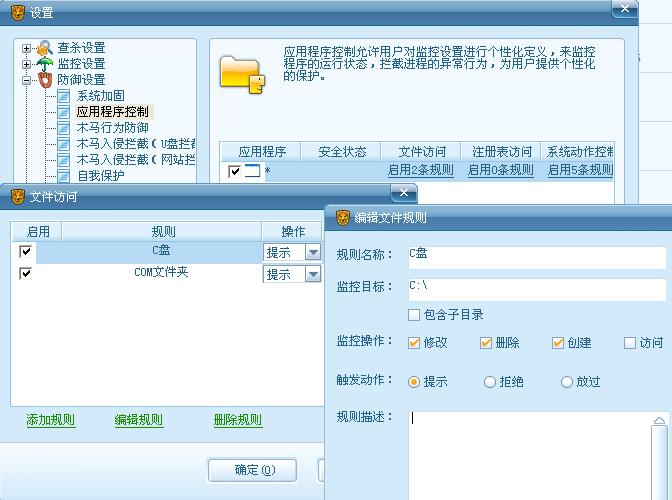This screenshot has width=672, height=500.
Task: Open the 启用2条规则 file access link
Action: (421, 170)
